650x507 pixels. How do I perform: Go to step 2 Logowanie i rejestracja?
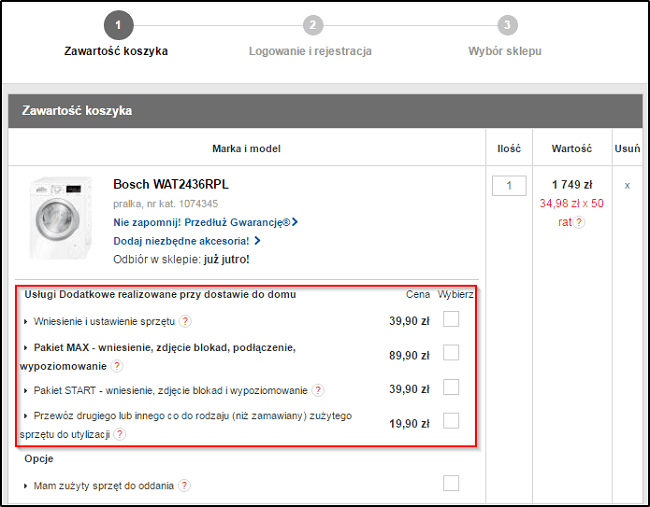pos(312,24)
